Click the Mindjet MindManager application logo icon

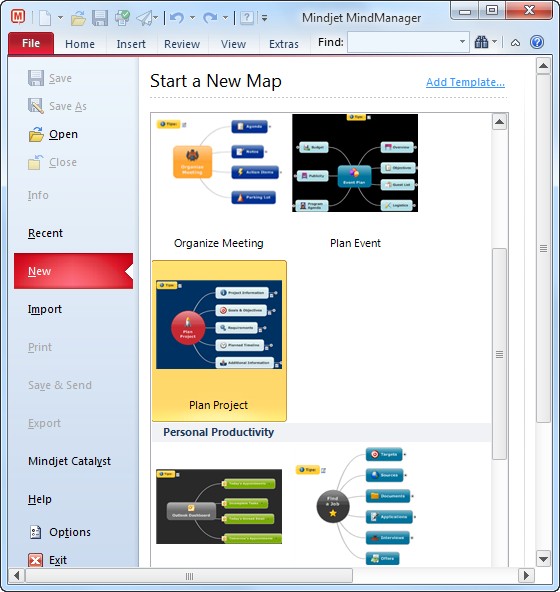pos(18,17)
